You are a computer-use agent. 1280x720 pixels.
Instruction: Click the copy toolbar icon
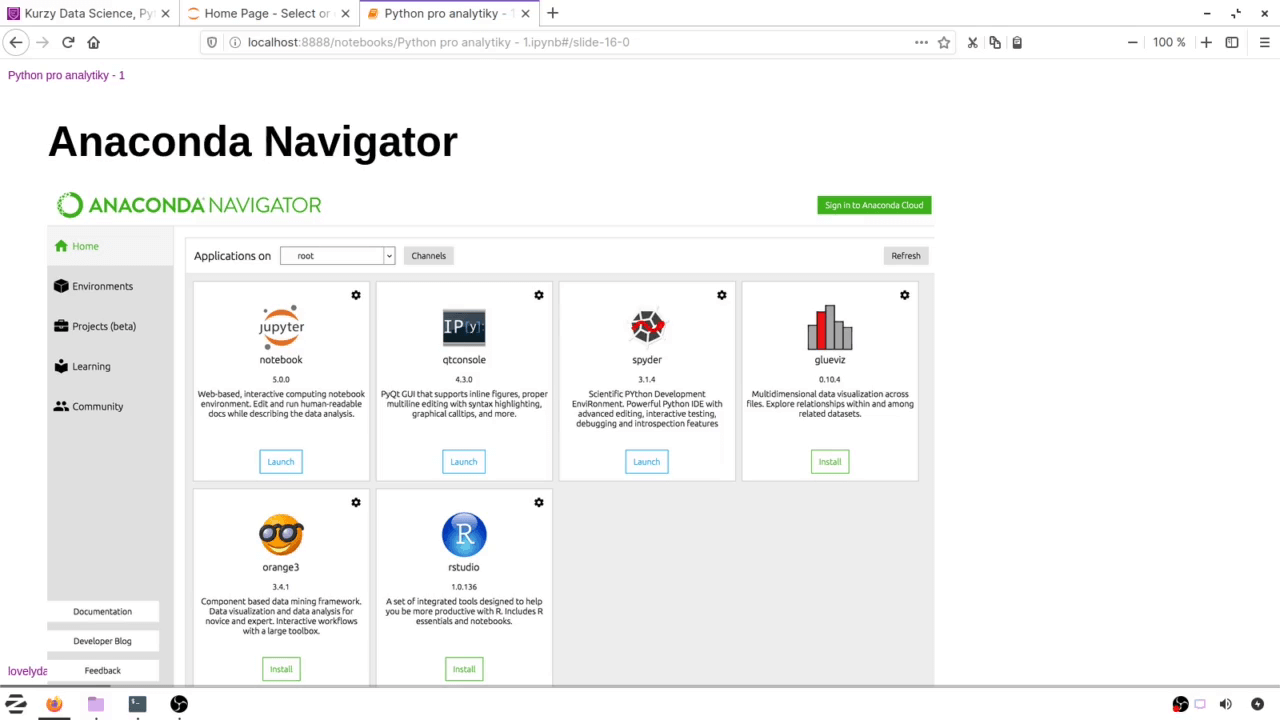pos(995,42)
